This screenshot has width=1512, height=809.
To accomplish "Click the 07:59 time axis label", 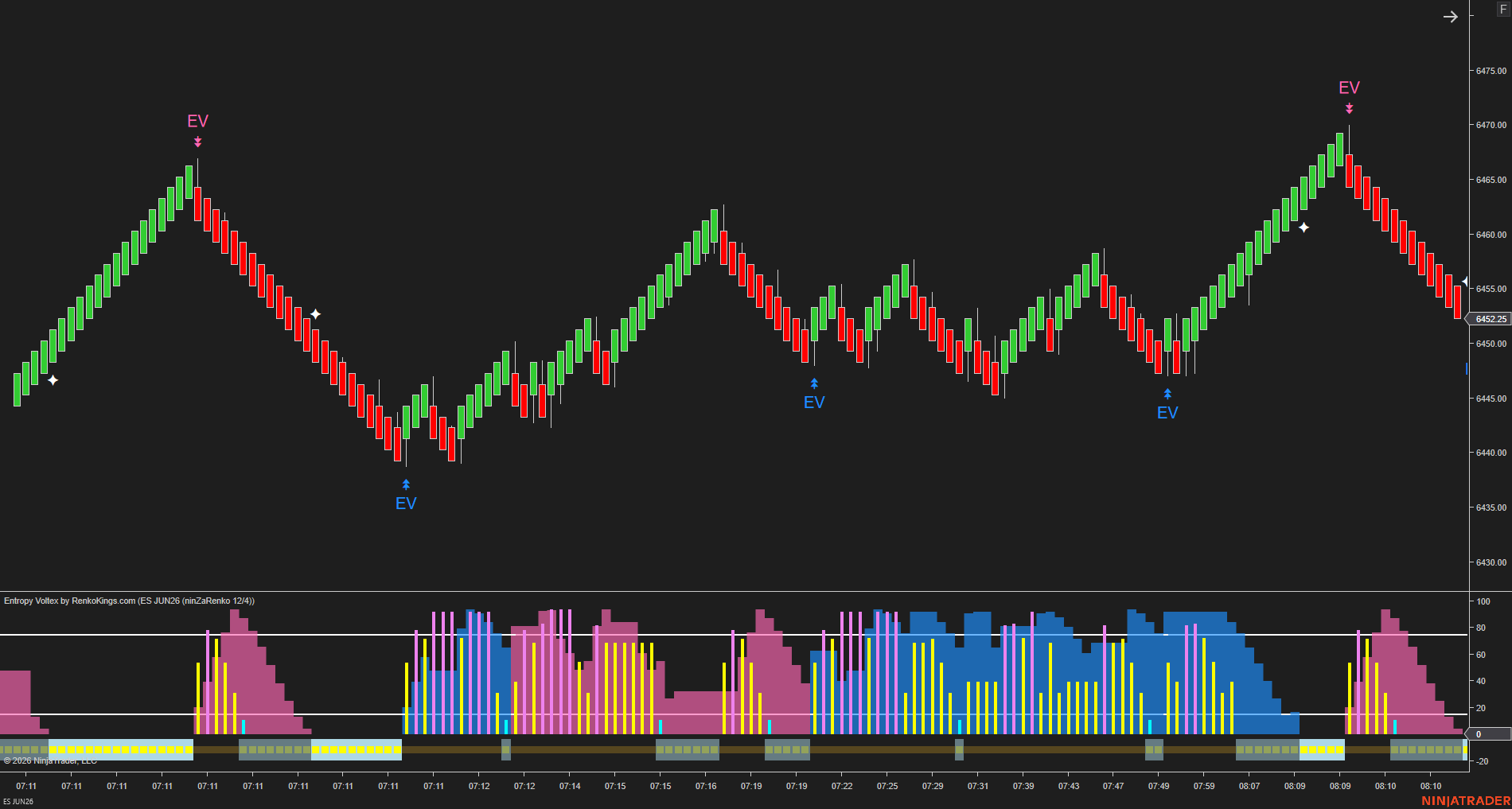I will 1203,786.
